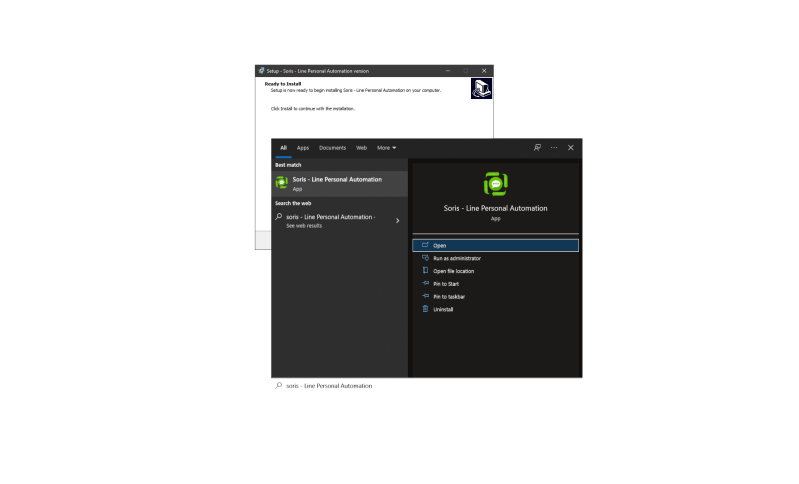Uninstall the Soris app
Image resolution: width=799 pixels, height=484 pixels.
[443, 309]
